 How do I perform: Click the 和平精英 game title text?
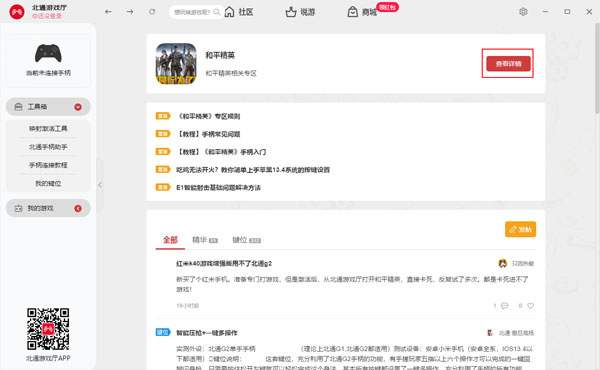click(220, 55)
